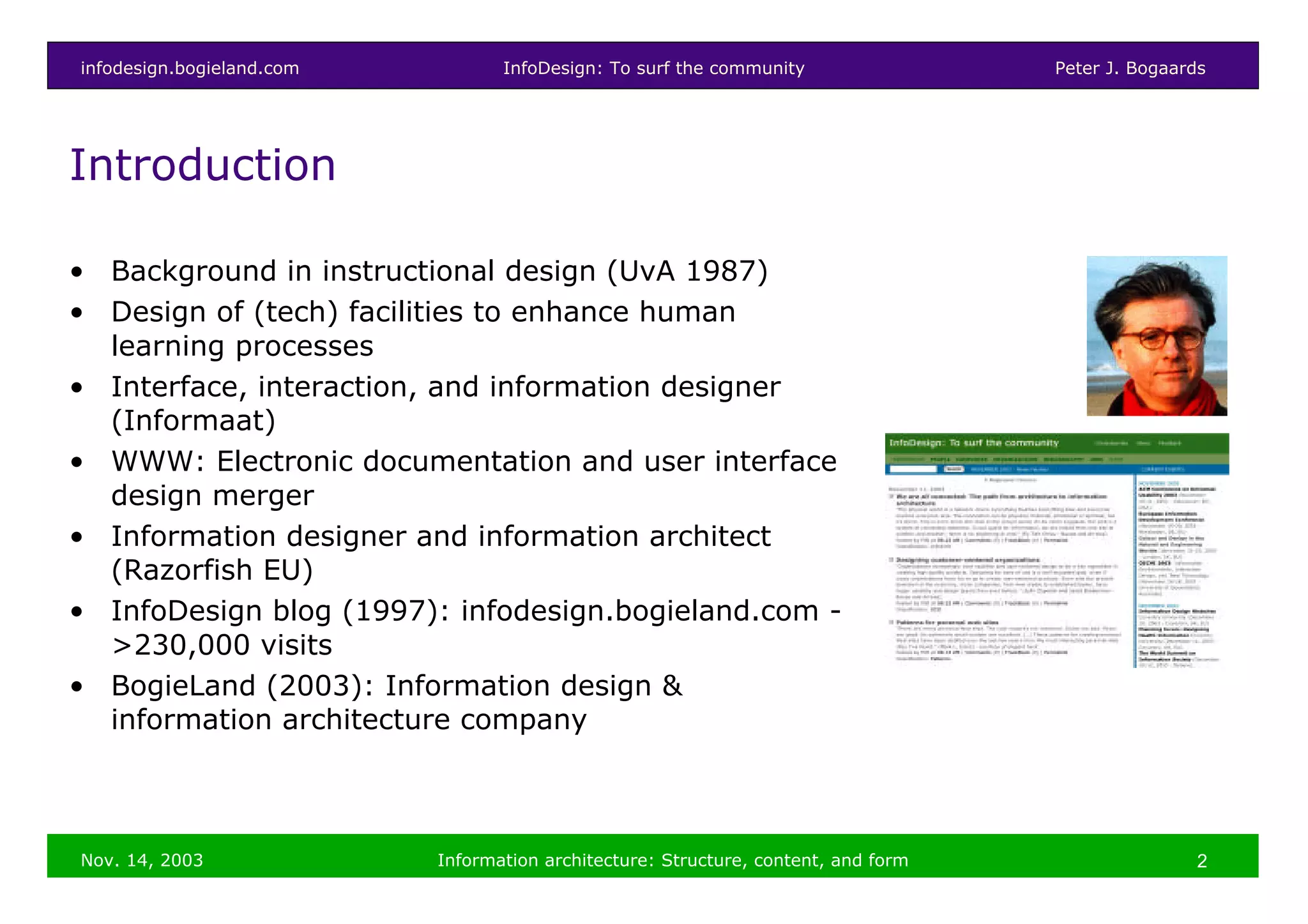Select the Introduction slide heading
Viewport: 1308px width, 924px height.
[x=202, y=165]
